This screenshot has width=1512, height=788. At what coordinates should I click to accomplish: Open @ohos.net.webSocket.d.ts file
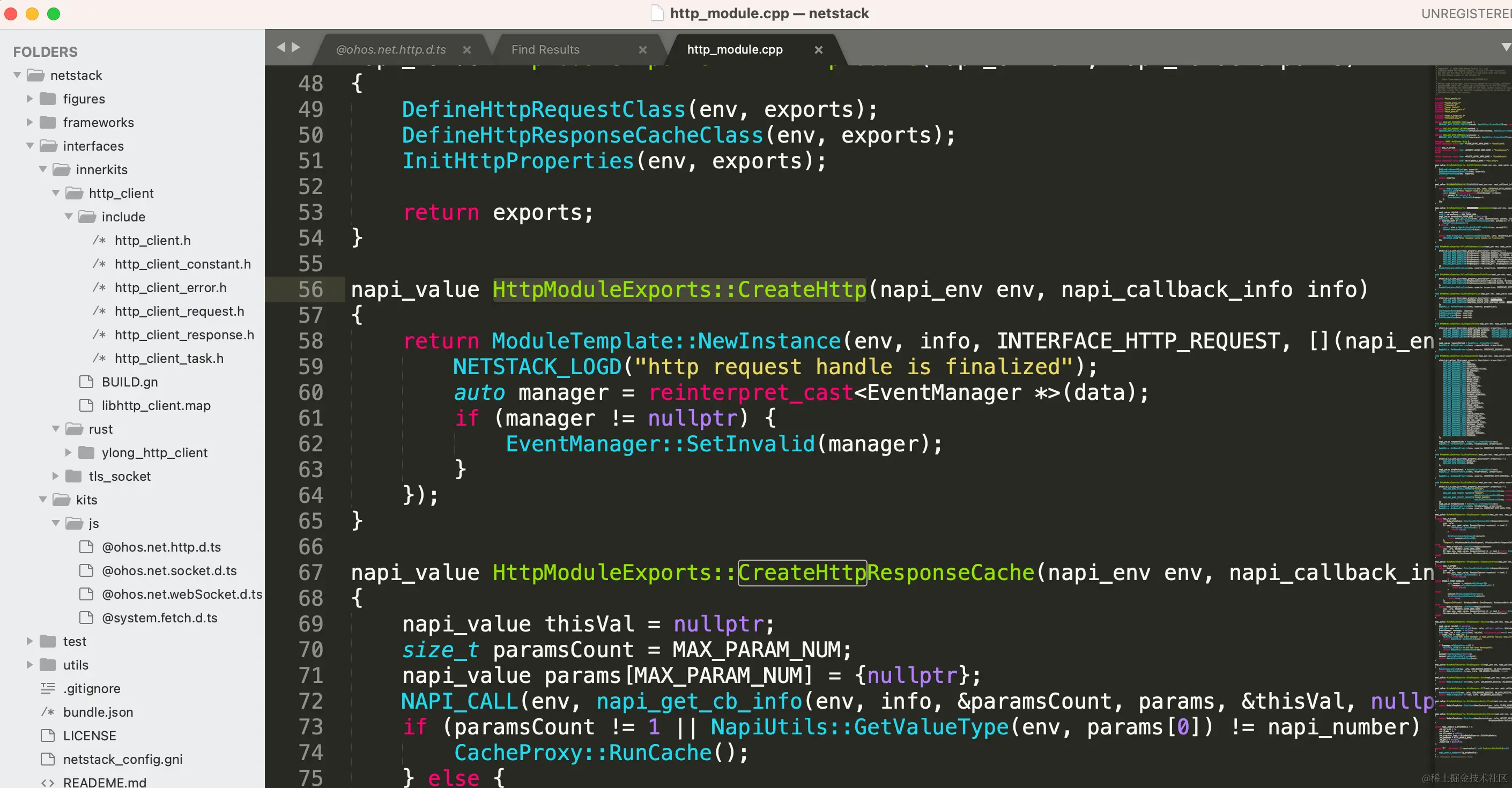point(182,594)
